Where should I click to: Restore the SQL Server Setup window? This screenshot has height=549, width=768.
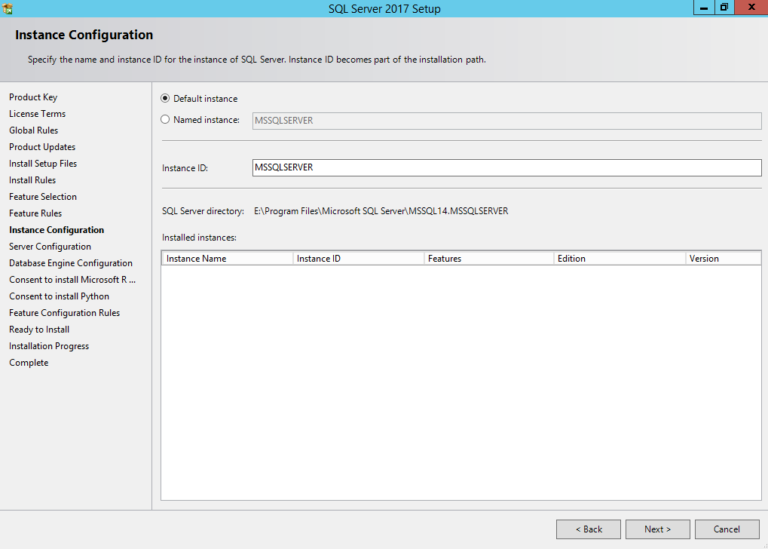point(724,7)
